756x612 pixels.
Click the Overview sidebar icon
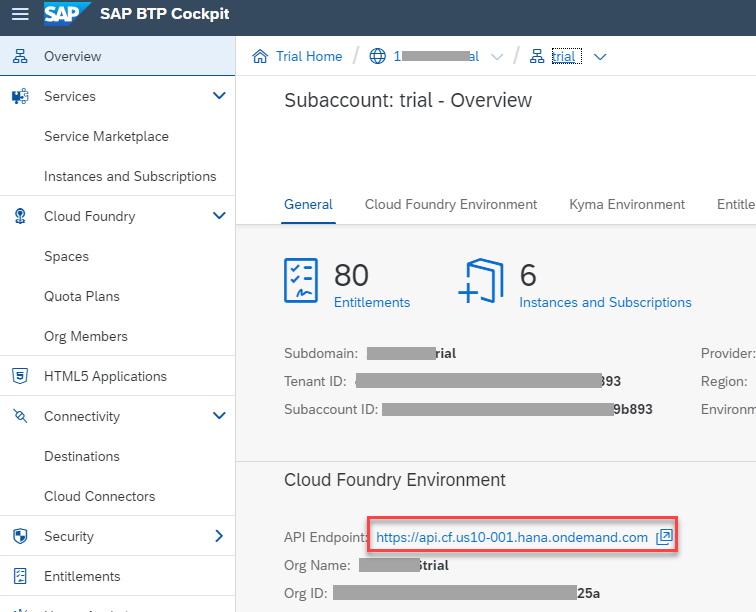click(20, 56)
